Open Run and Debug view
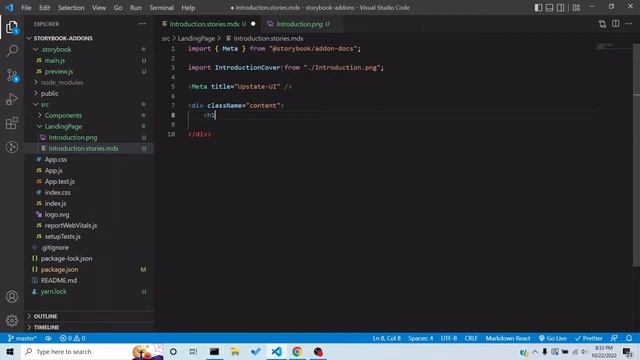Screen dimensions: 640x360 pyautogui.click(x=12, y=99)
